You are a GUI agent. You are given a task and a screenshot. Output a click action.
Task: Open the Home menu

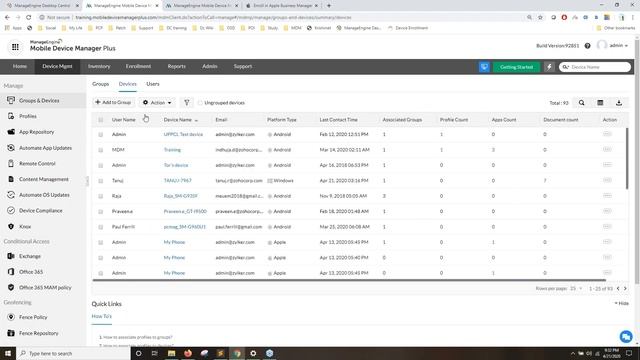point(20,66)
